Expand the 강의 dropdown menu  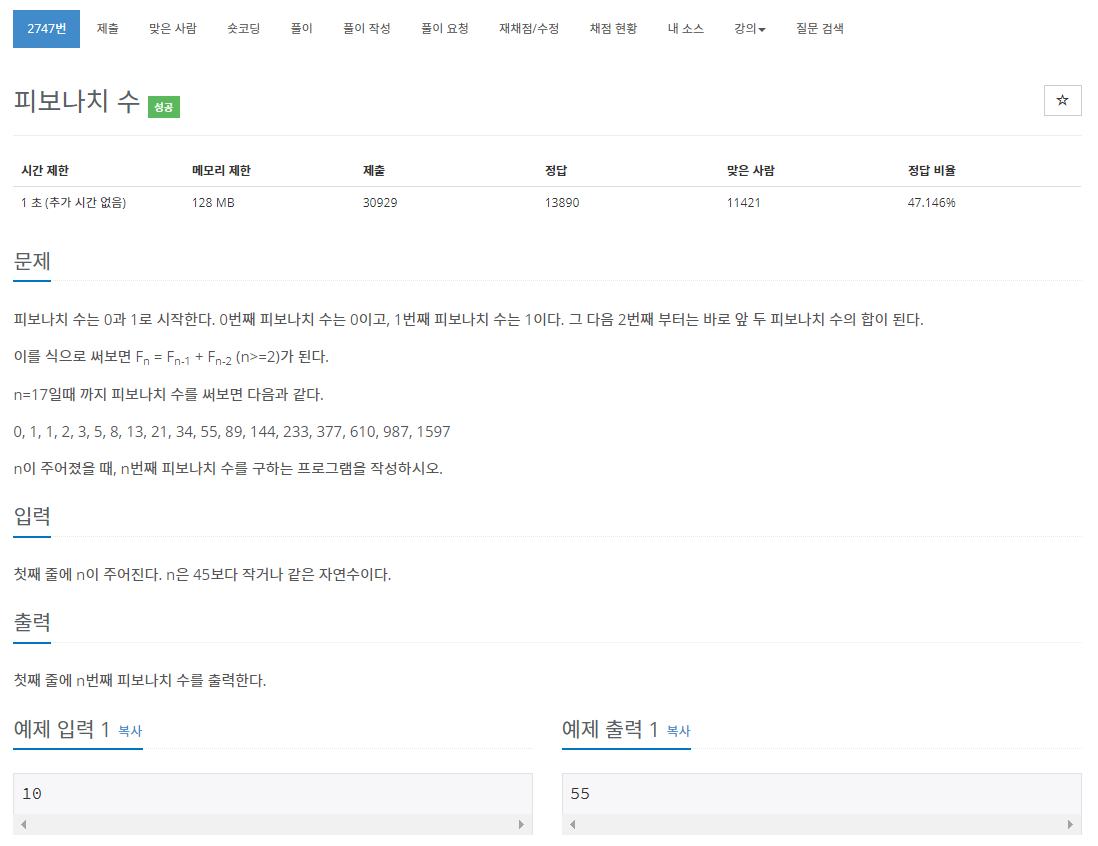[x=749, y=29]
